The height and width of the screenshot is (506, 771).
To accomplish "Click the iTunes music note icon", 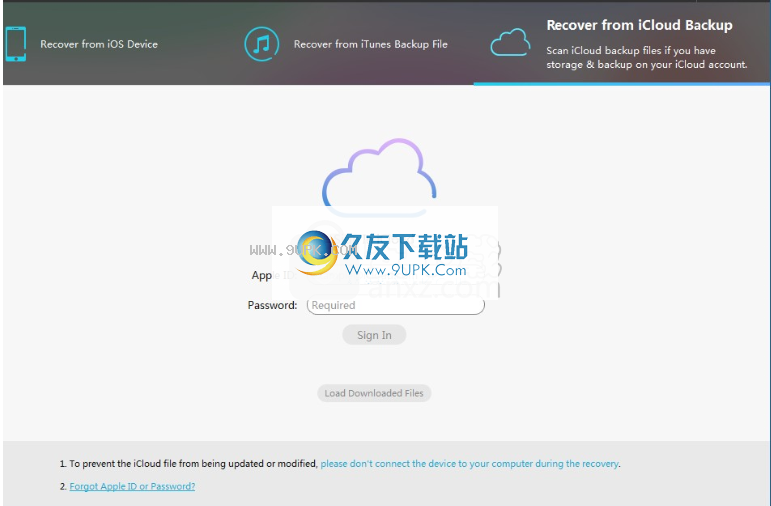I will (262, 44).
